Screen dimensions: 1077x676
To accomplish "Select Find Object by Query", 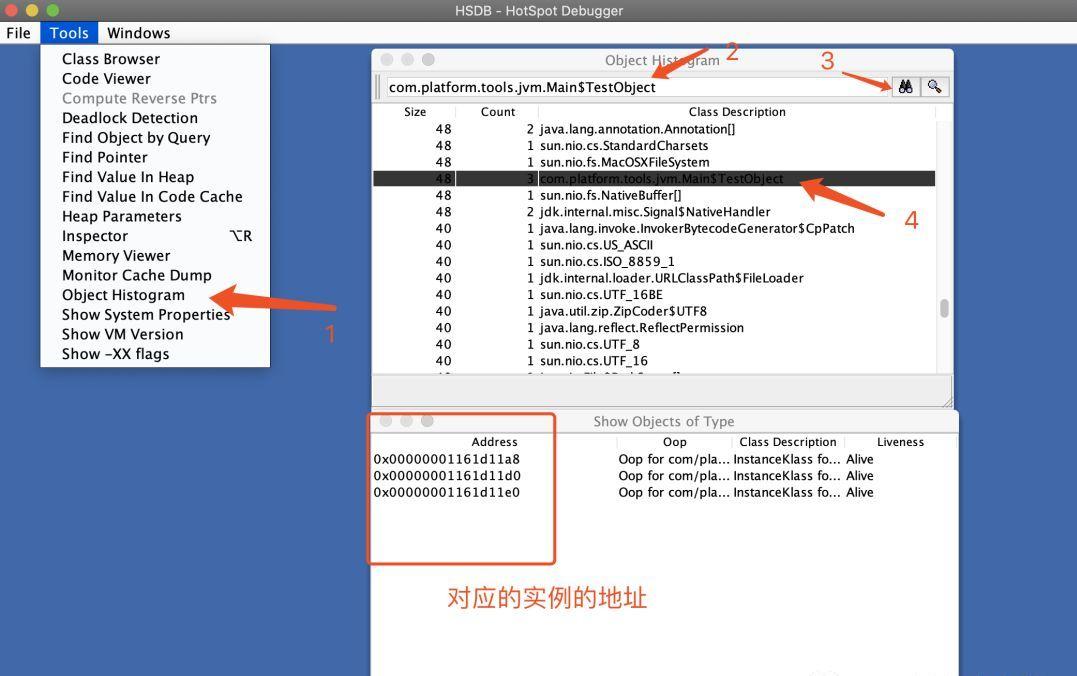I will [x=155, y=138].
